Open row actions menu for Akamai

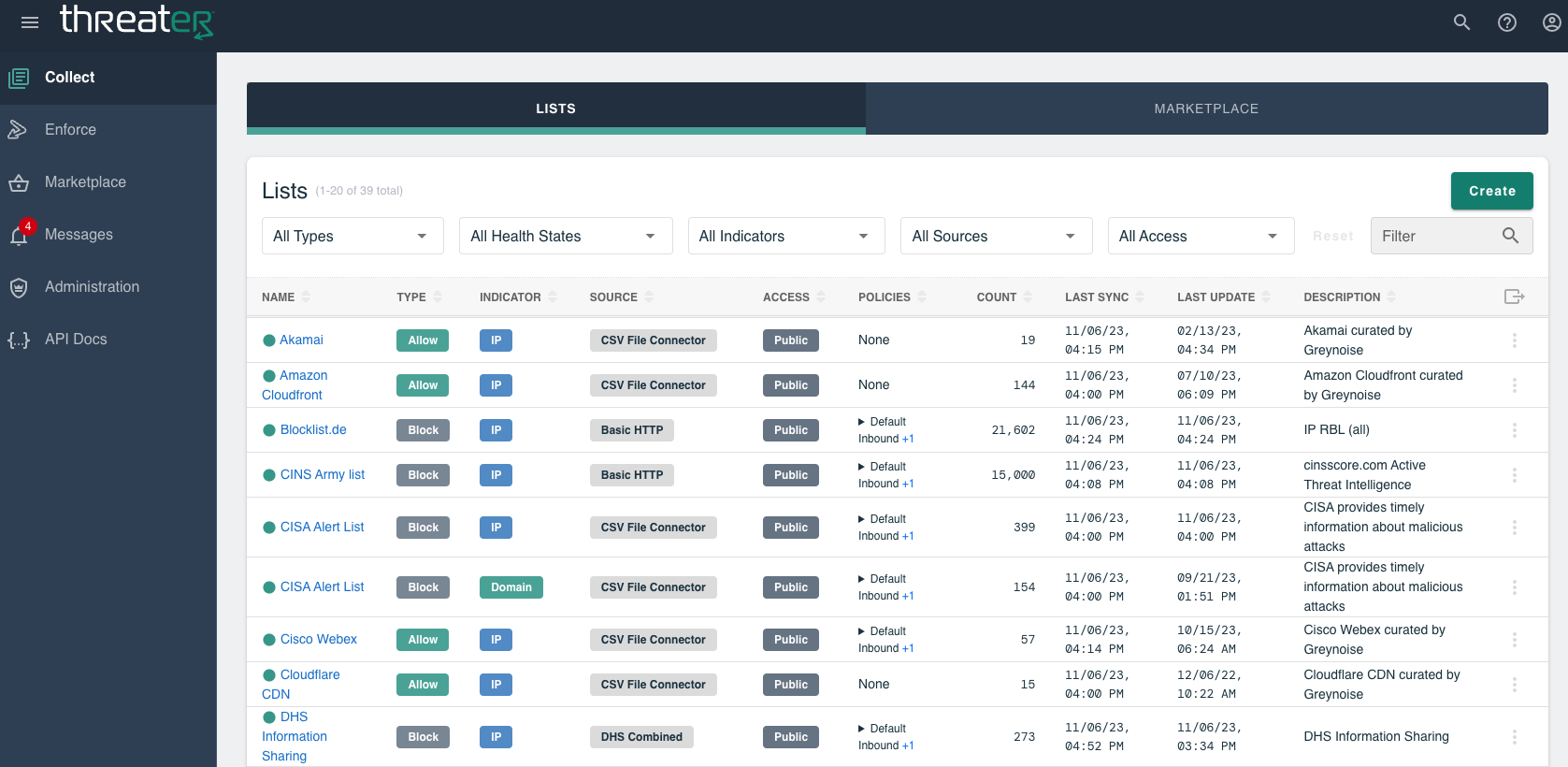(1515, 340)
